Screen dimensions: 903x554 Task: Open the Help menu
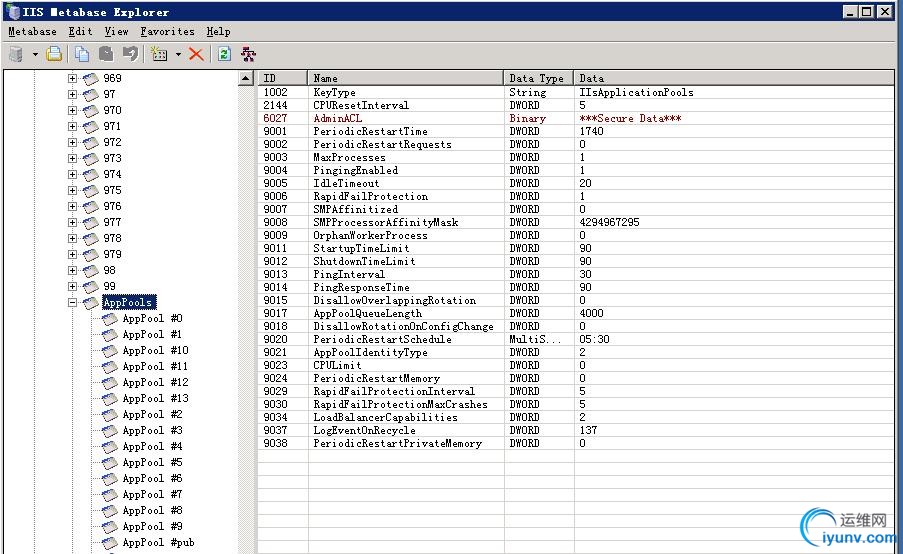pyautogui.click(x=218, y=32)
